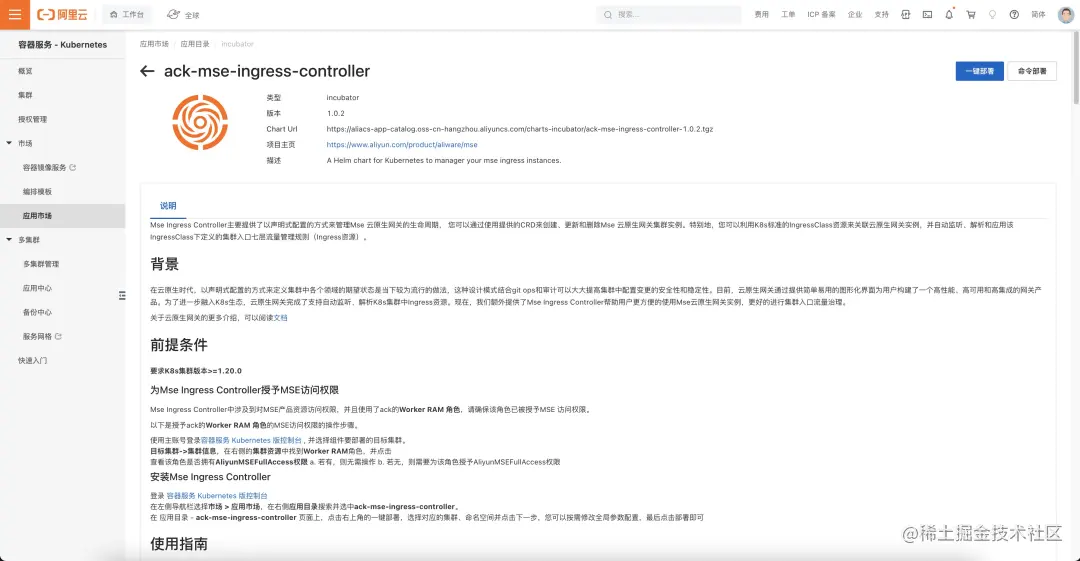1080x561 pixels.
Task: Open the 支持 menu
Action: [882, 14]
